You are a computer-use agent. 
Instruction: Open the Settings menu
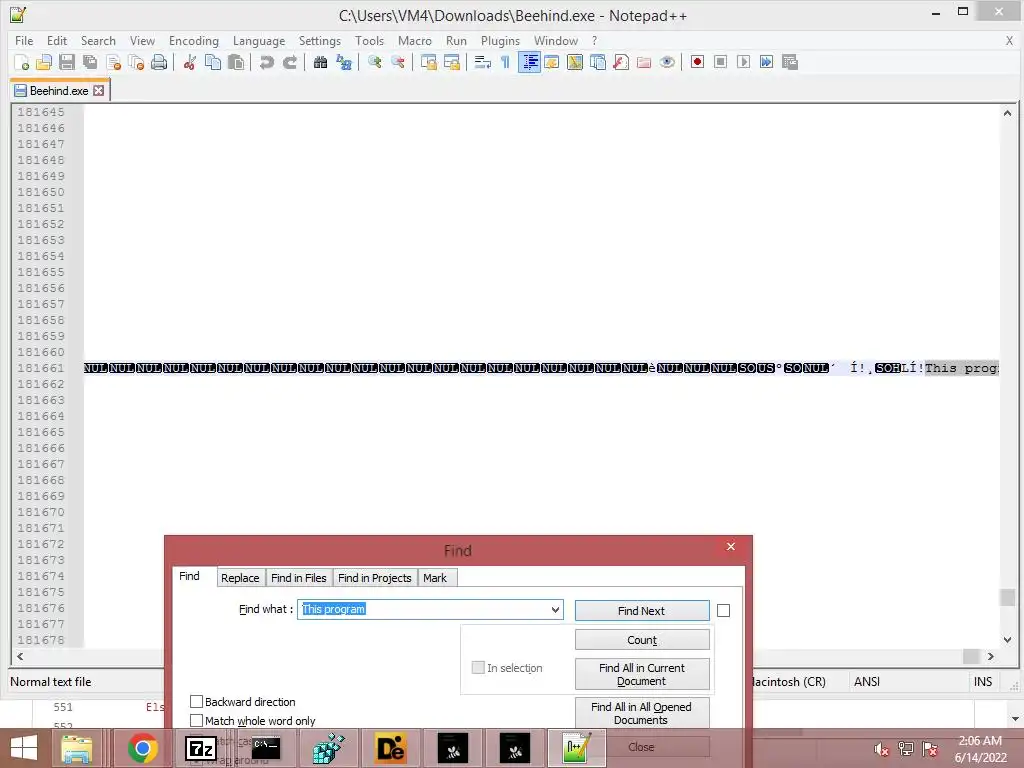coord(320,40)
